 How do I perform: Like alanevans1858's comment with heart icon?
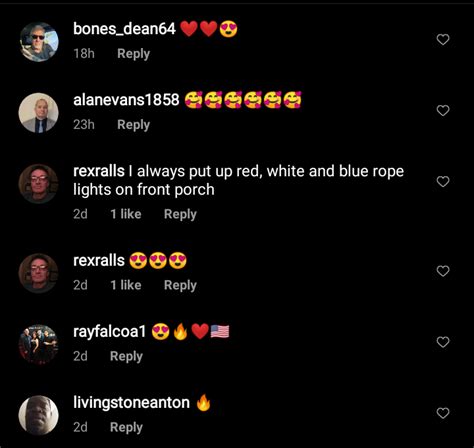tap(443, 111)
